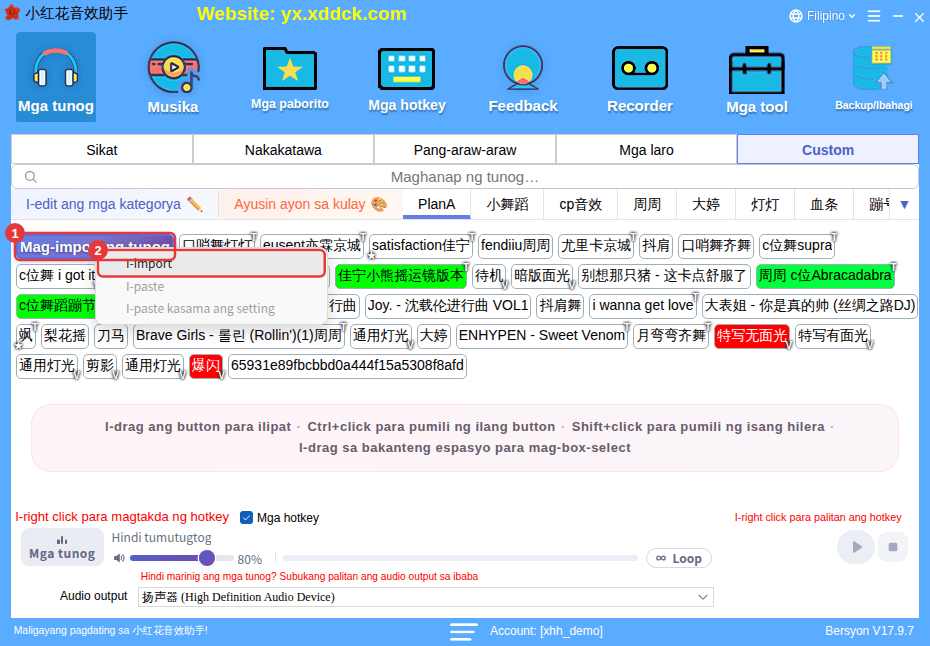Image resolution: width=930 pixels, height=646 pixels.
Task: Play the fendiiu周周 sound button
Action: click(x=515, y=246)
